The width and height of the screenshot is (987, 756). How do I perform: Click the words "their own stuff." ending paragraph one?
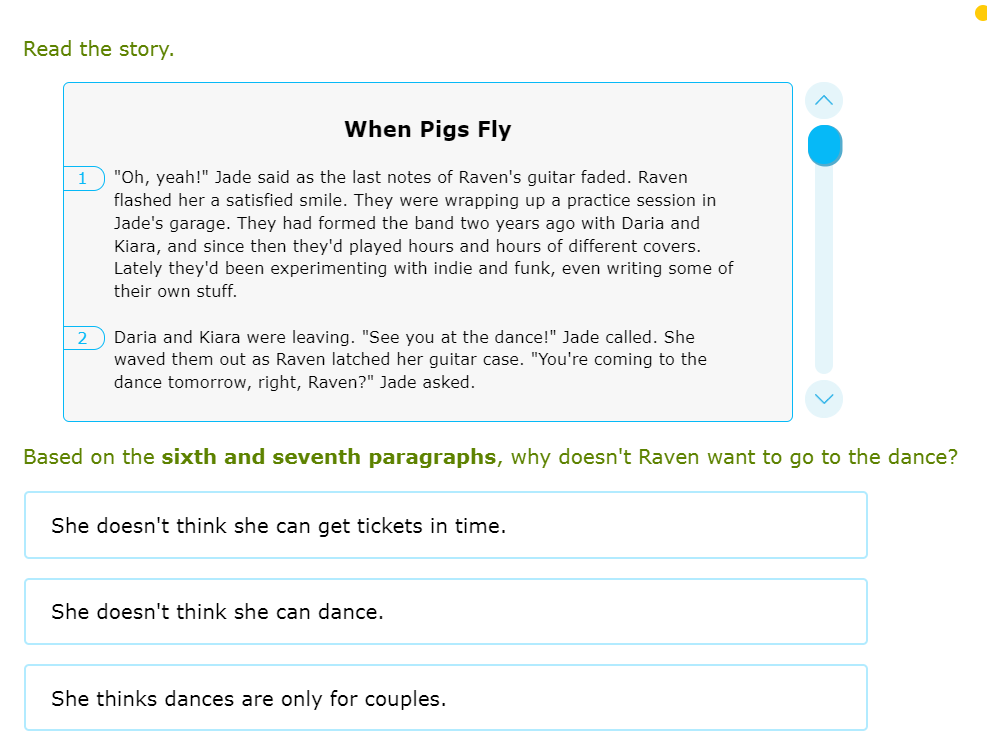(x=175, y=291)
